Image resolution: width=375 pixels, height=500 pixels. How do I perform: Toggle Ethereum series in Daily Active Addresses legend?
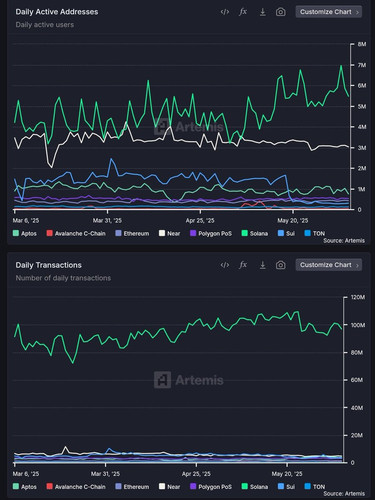pos(132,233)
